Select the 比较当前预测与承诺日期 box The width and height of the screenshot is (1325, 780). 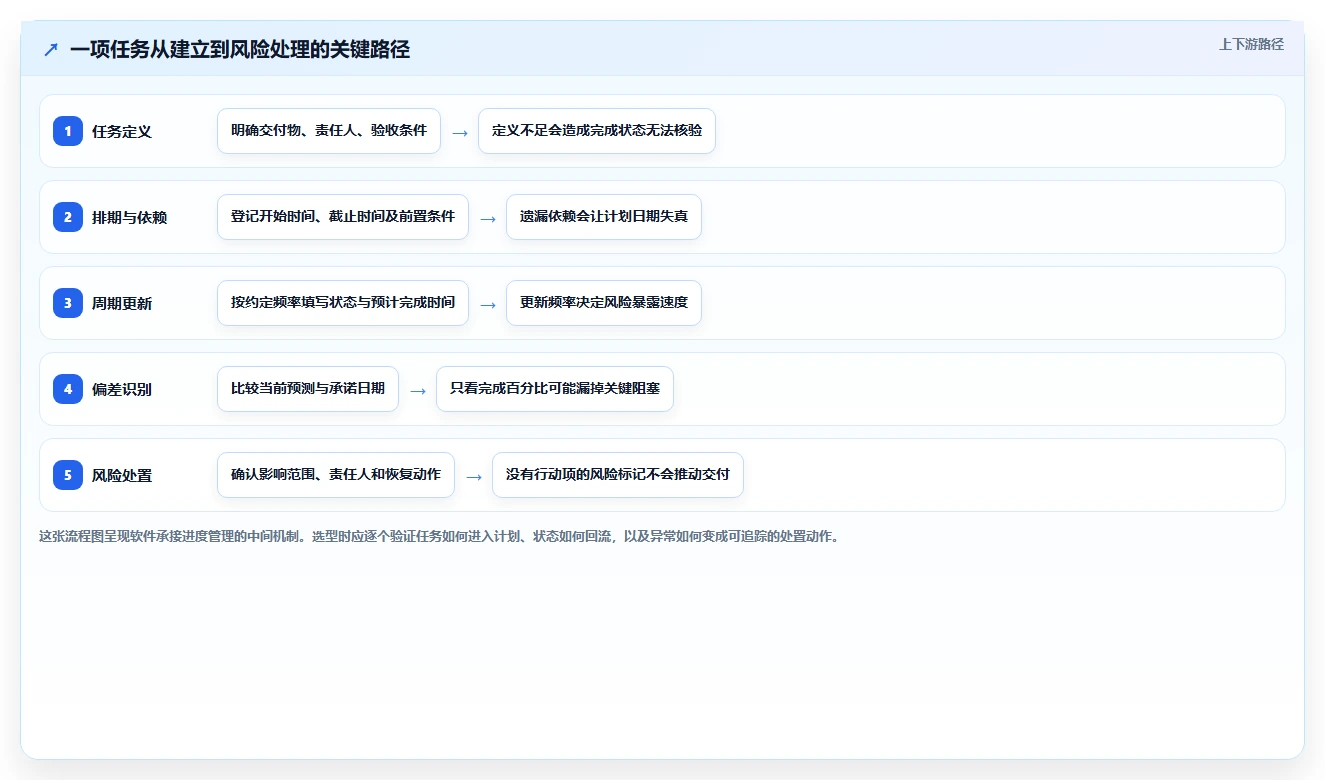[x=308, y=389]
